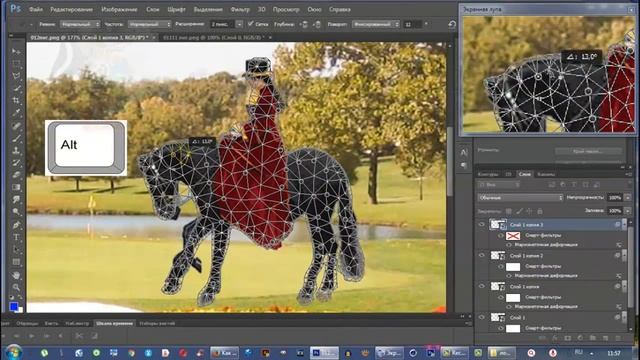Select the Eraser tool

click(x=16, y=175)
